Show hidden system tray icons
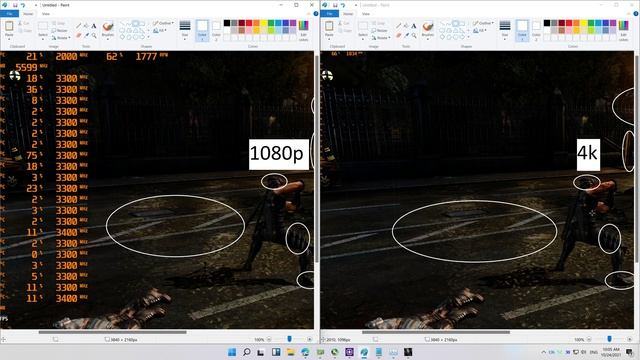 click(543, 352)
